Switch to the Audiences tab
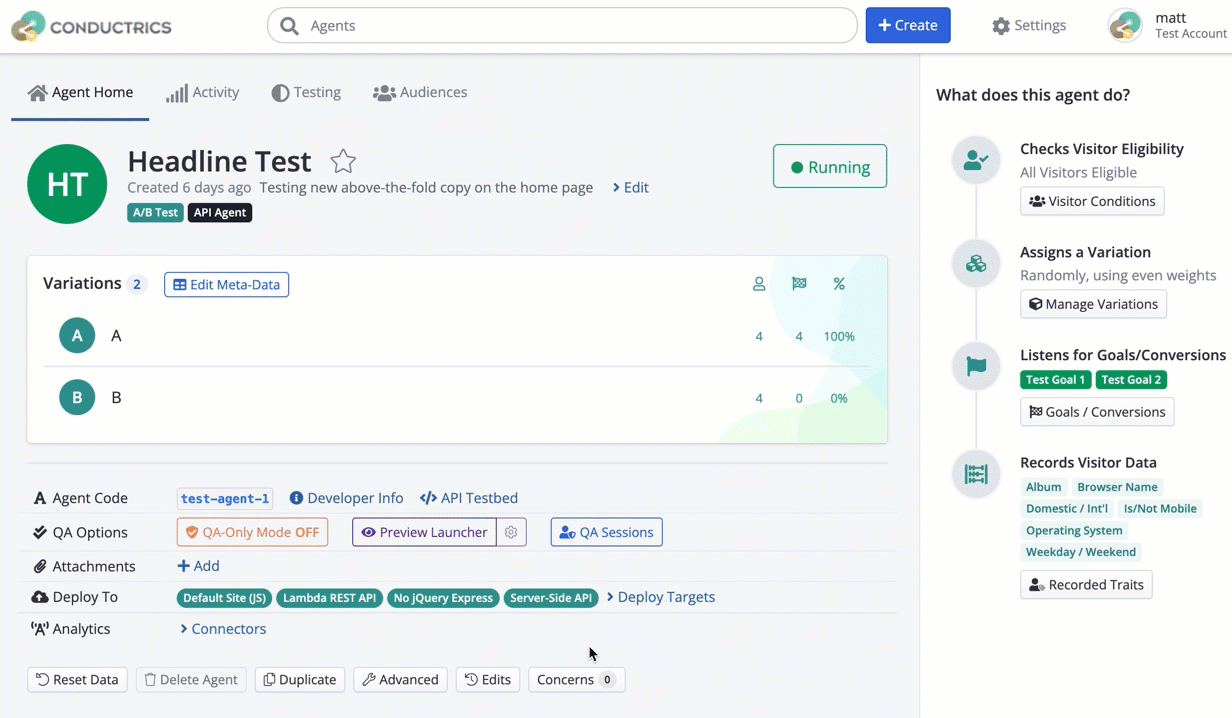The image size is (1232, 718). [x=420, y=92]
